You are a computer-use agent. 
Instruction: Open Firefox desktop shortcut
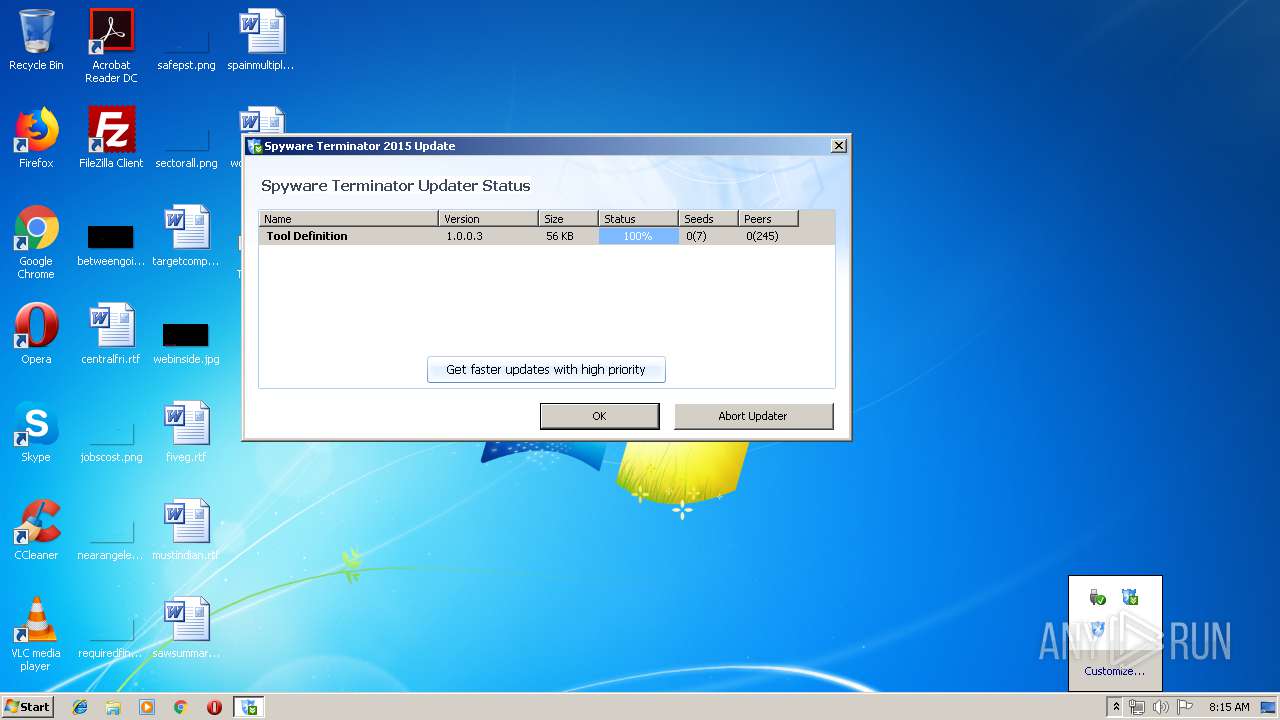[36, 138]
